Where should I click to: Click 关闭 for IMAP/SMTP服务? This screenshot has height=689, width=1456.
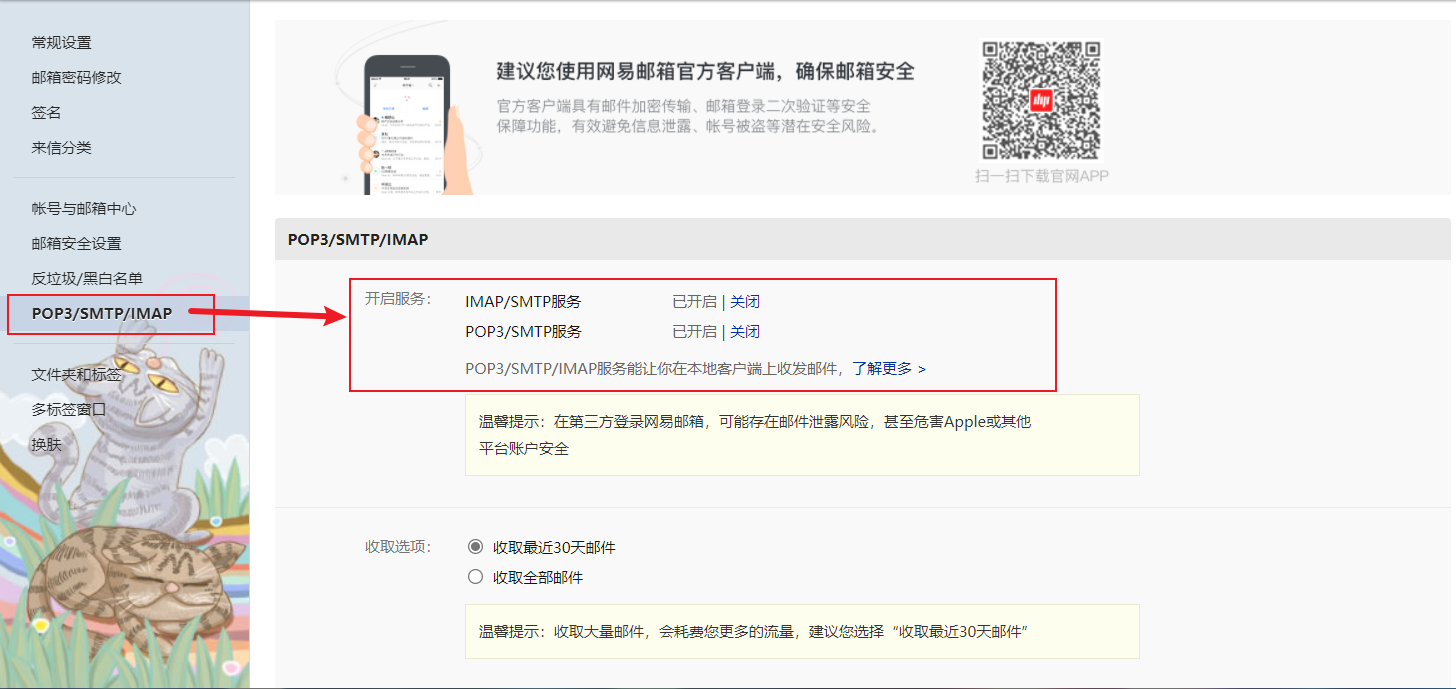745,301
